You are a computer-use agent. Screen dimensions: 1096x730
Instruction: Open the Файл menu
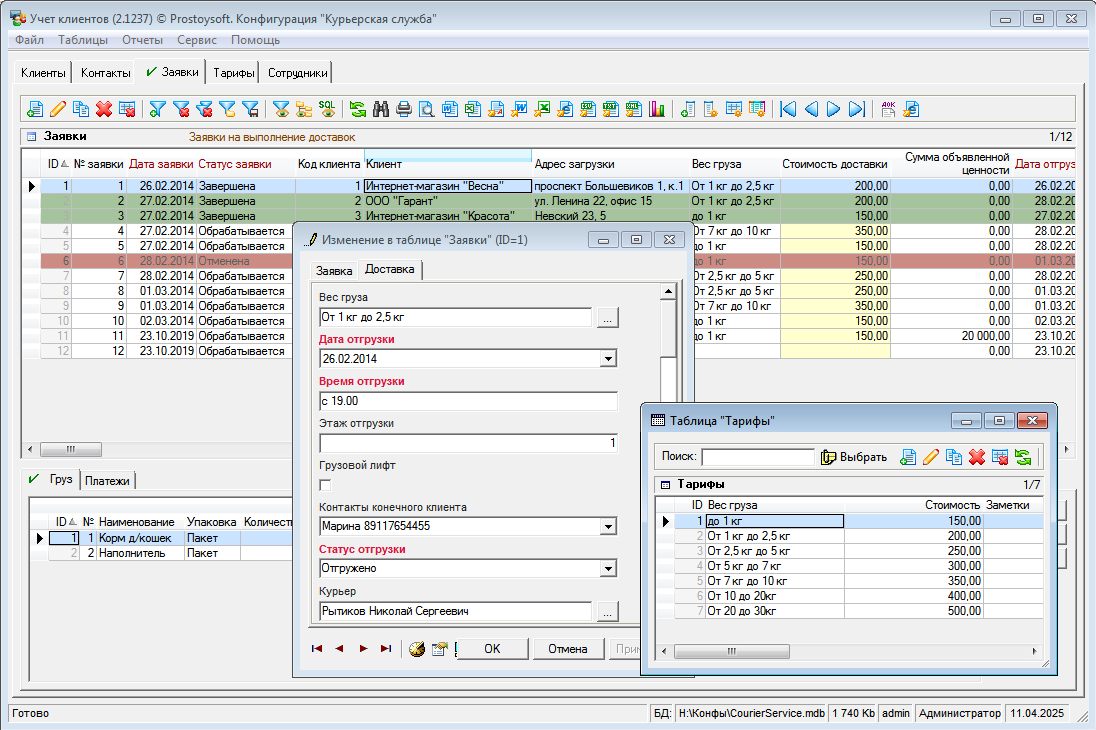[x=29, y=40]
